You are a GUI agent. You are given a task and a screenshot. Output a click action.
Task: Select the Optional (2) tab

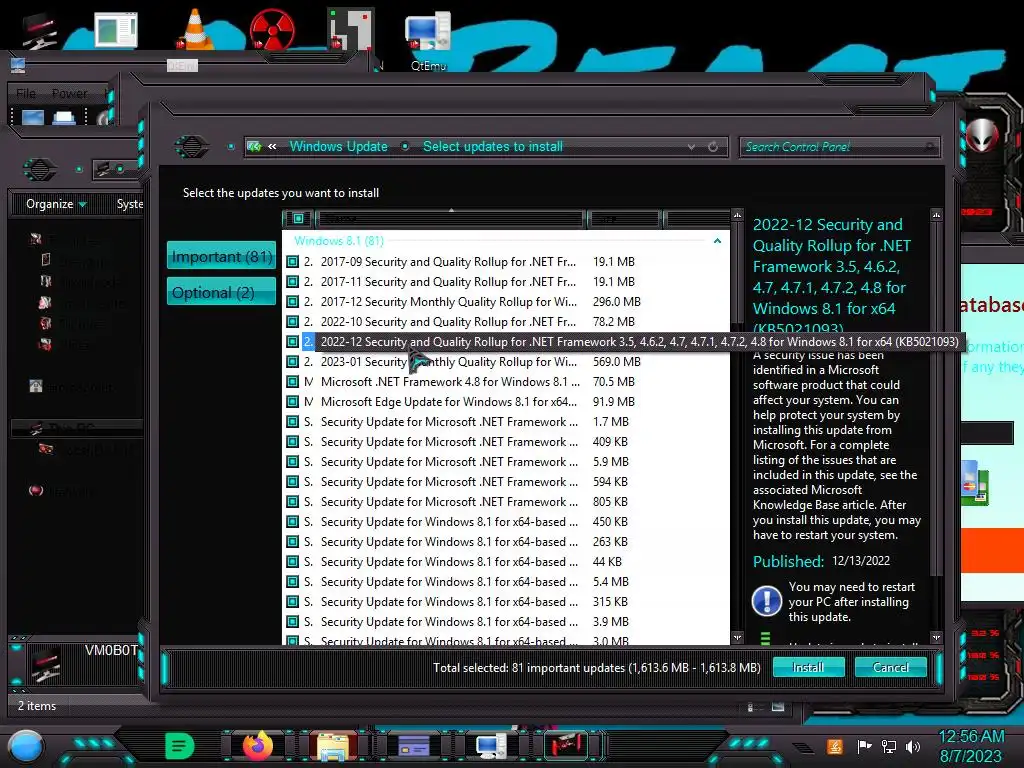pyautogui.click(x=221, y=293)
